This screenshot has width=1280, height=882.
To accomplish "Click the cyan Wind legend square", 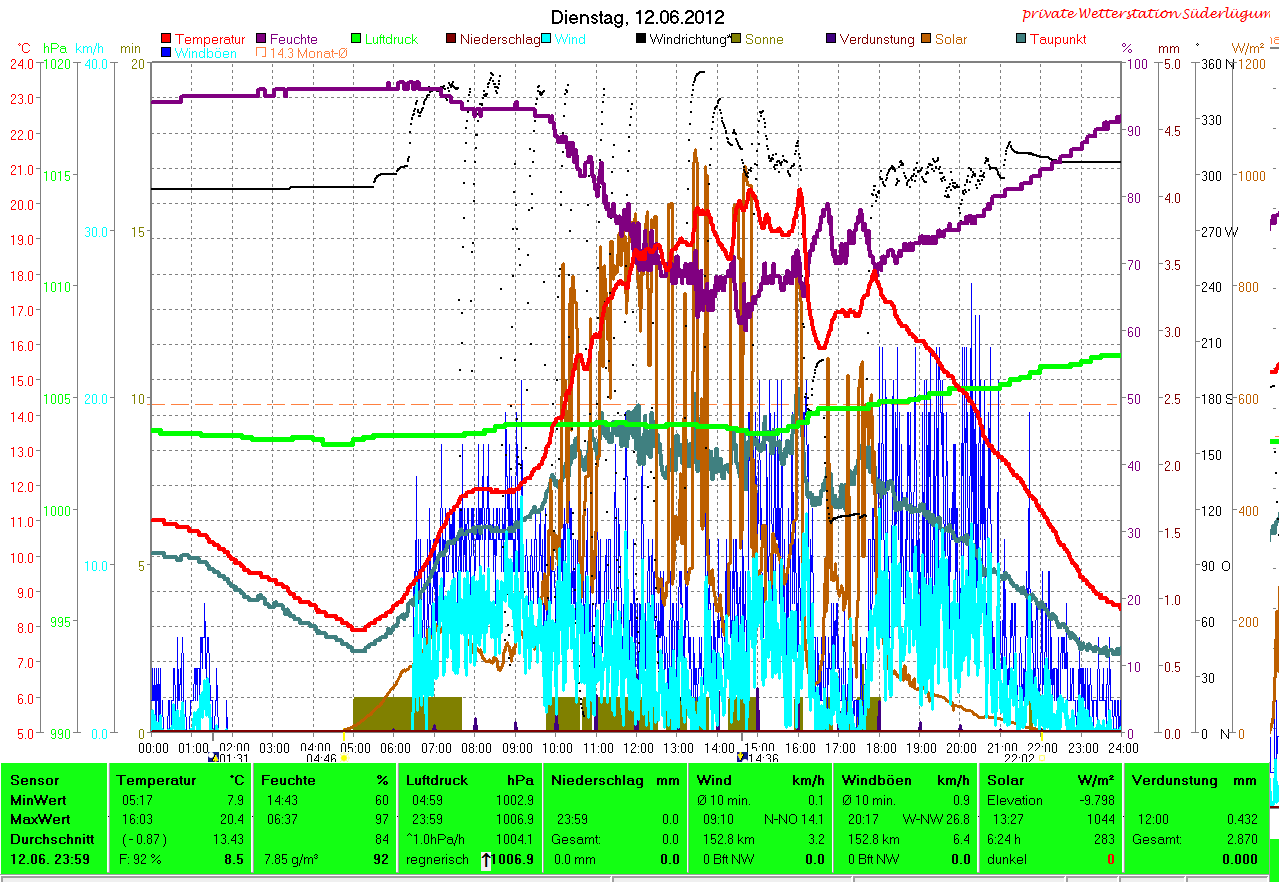I will 546,40.
